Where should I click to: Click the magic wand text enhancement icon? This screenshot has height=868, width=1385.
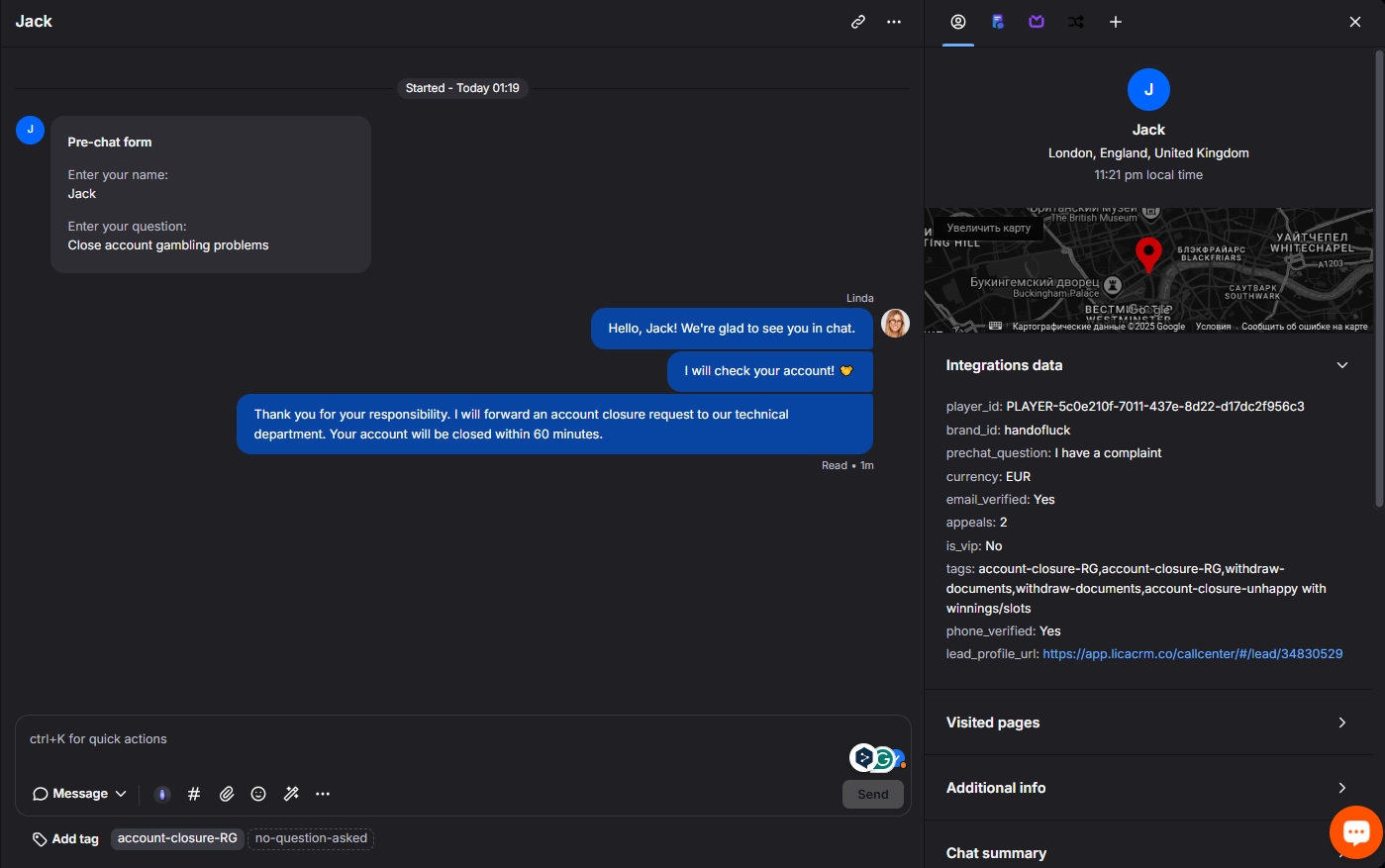[x=291, y=794]
